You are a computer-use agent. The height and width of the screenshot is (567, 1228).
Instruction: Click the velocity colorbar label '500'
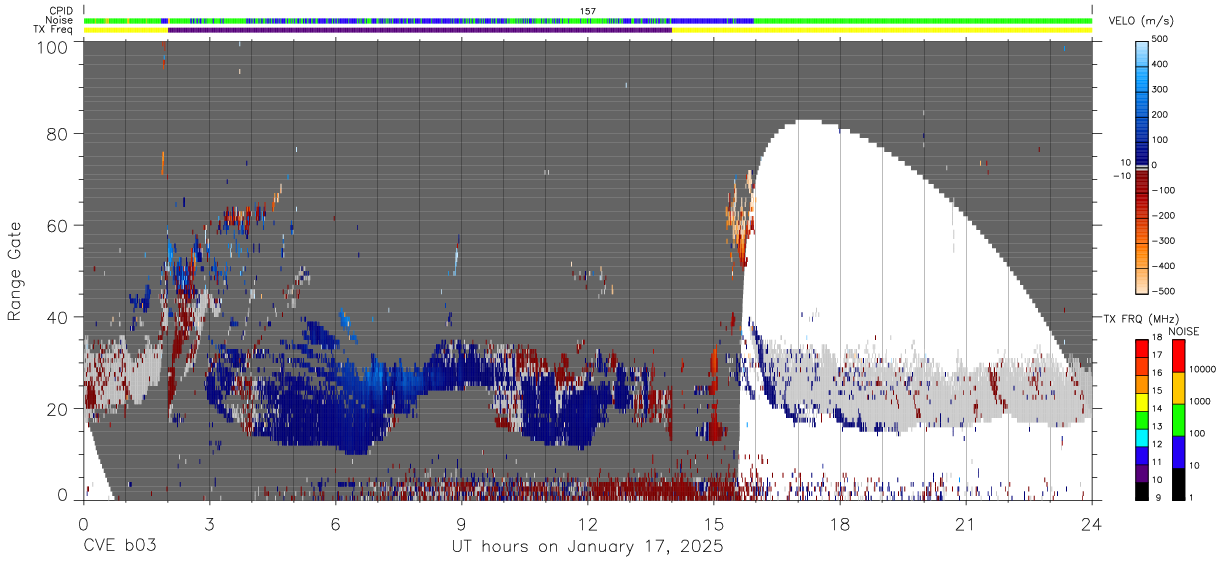(x=1161, y=39)
